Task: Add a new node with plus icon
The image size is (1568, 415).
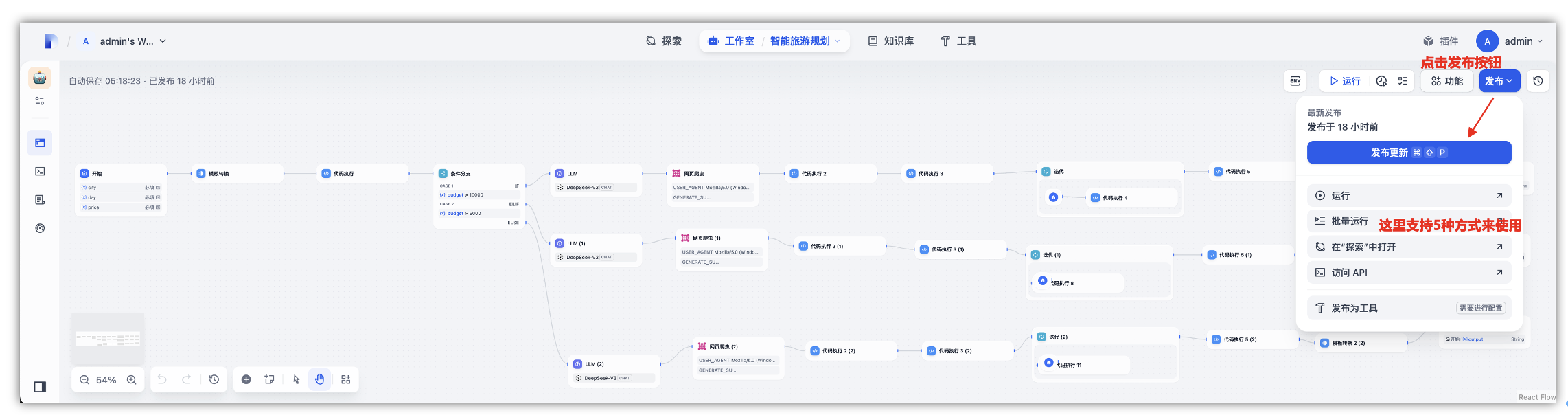Action: (246, 379)
